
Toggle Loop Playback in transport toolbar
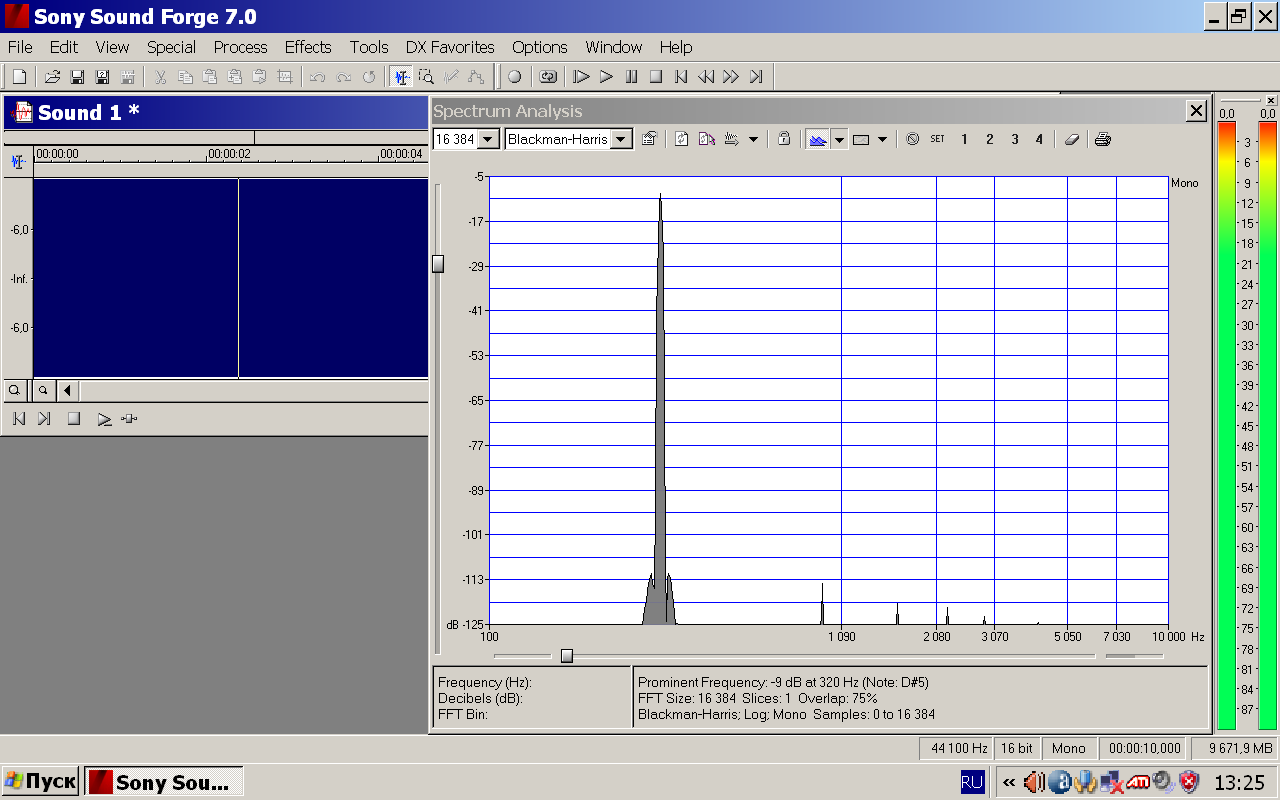pyautogui.click(x=548, y=77)
